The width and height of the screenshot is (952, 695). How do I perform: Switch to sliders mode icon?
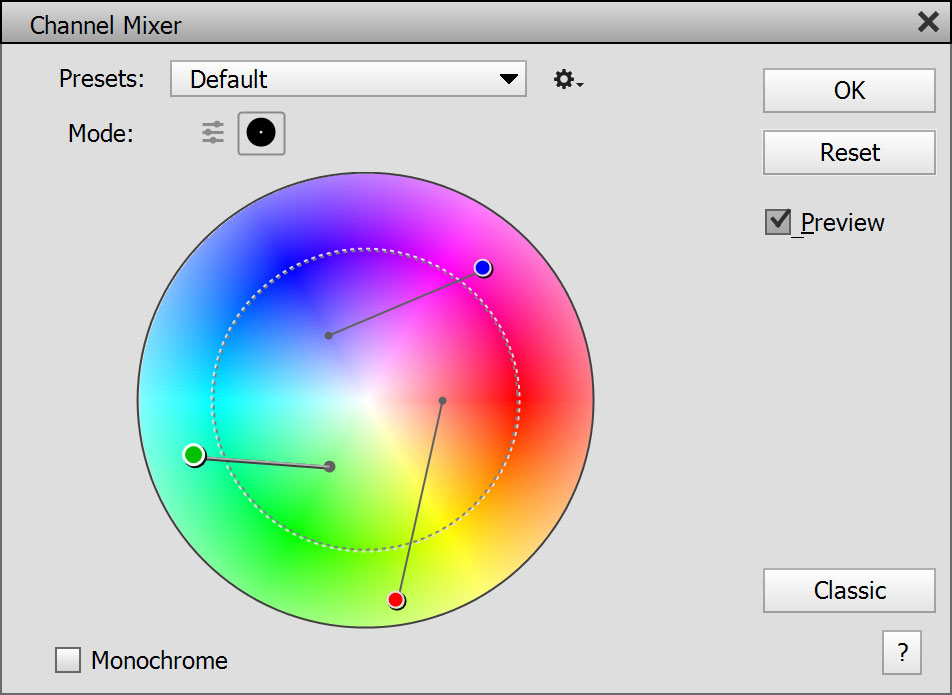click(x=212, y=133)
